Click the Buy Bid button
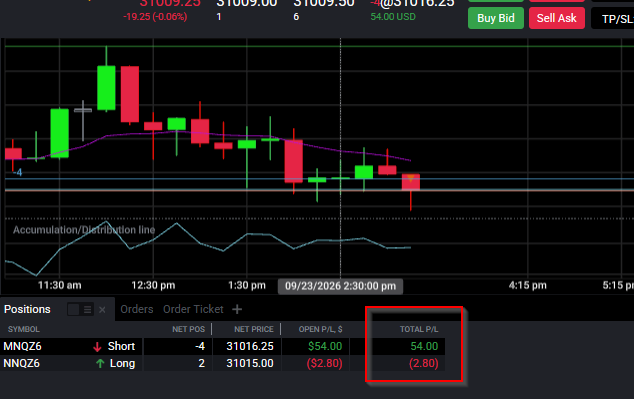This screenshot has height=399, width=634. pyautogui.click(x=496, y=18)
